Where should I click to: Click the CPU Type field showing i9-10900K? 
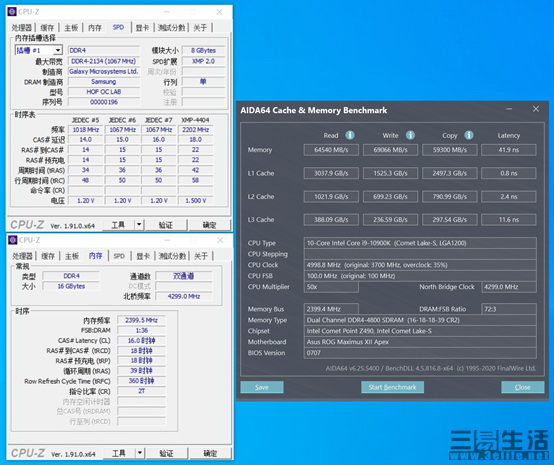coord(420,243)
